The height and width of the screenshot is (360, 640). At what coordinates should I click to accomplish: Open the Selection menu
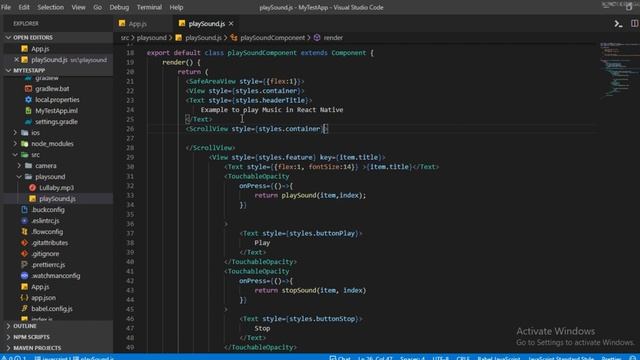51,7
